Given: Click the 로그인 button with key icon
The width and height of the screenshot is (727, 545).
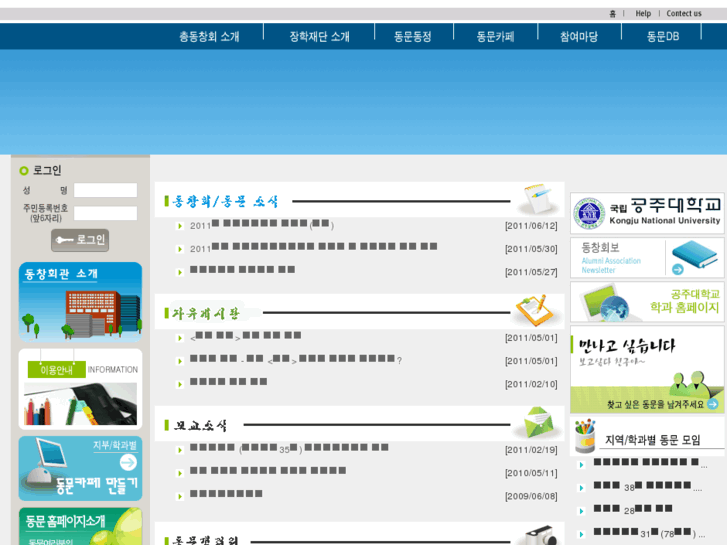Looking at the screenshot, I should pos(80,240).
